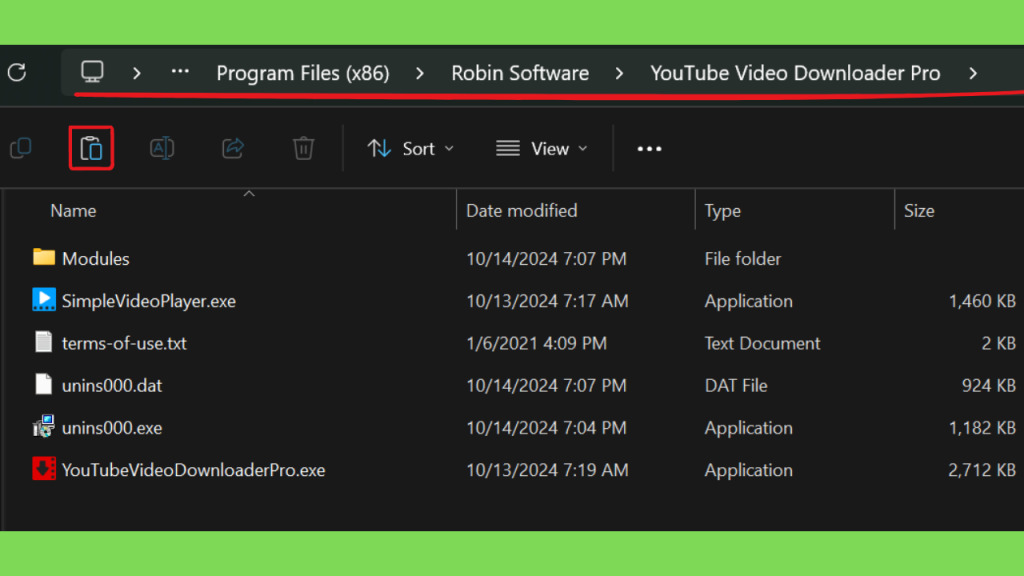
Task: Select the SimpleVideoPlayer.exe icon
Action: click(44, 300)
